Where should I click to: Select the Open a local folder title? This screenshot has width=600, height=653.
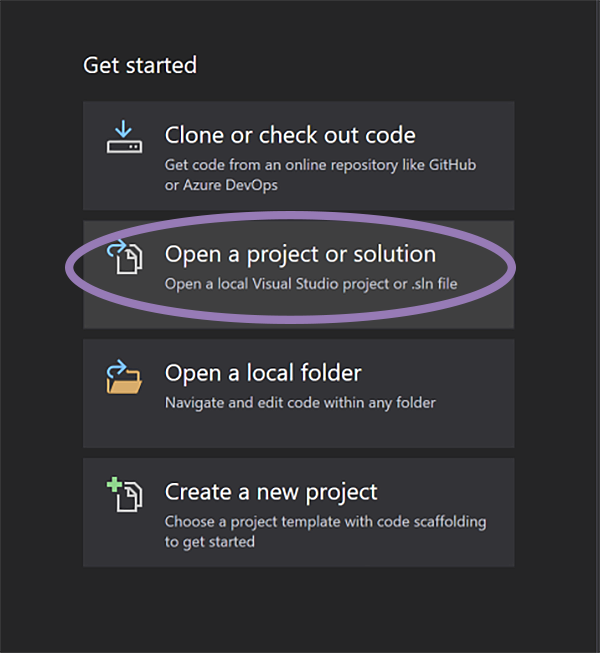pos(263,373)
